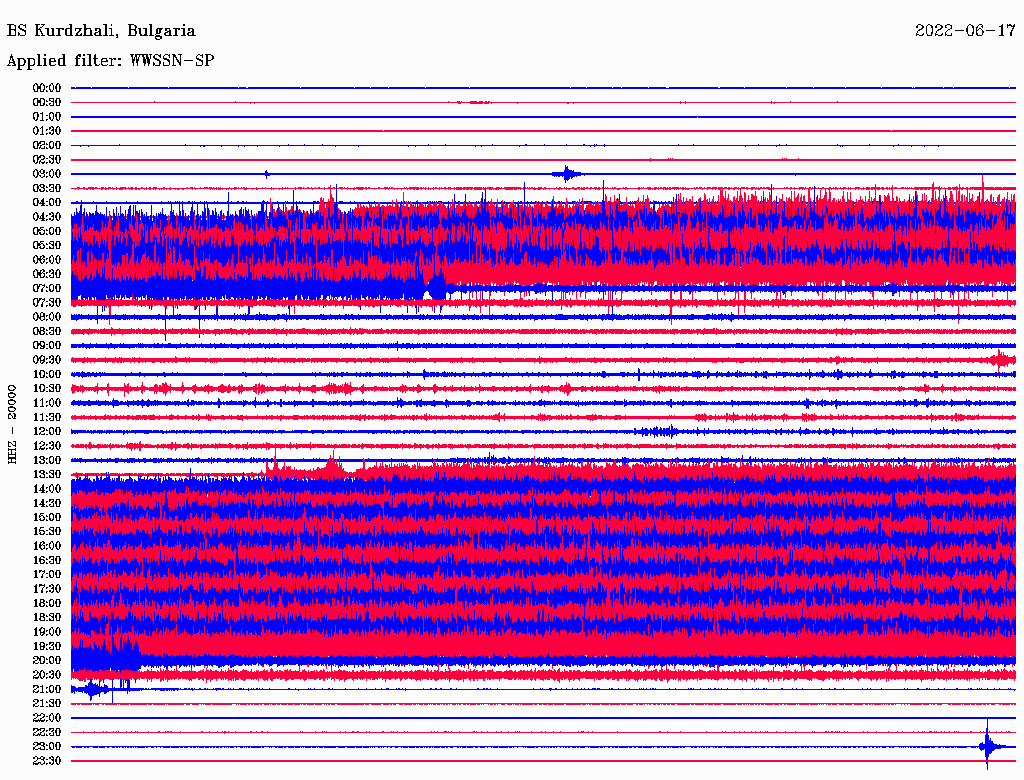This screenshot has height=780, width=1024.
Task: Select the 07:00 time label
Action: 47,288
